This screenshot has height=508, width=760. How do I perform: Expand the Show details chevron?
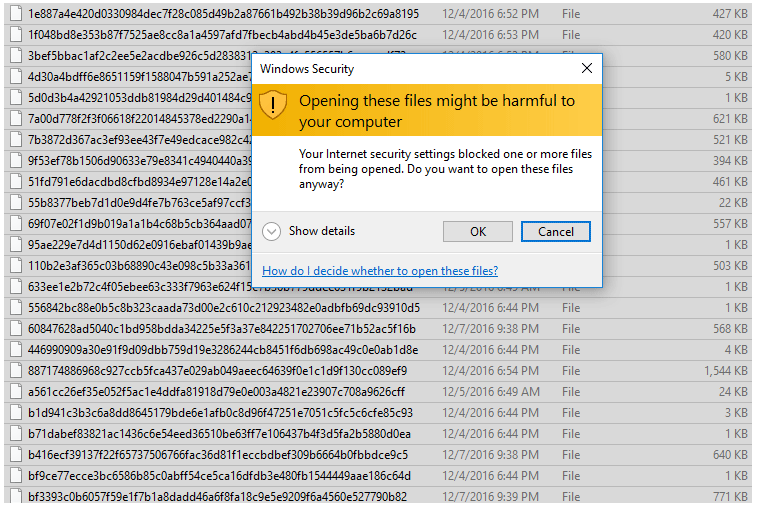(x=272, y=231)
